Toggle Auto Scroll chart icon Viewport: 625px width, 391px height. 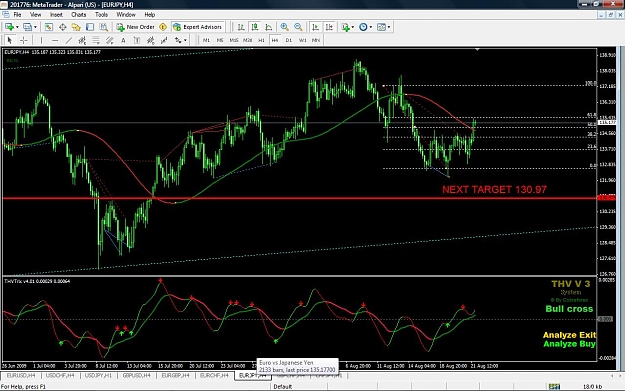[x=315, y=27]
